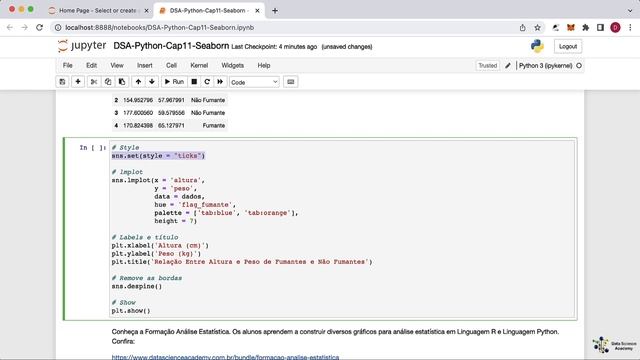Viewport: 640px width, 360px height.
Task: Cut selected cells with scissors icon
Action: [94, 82]
